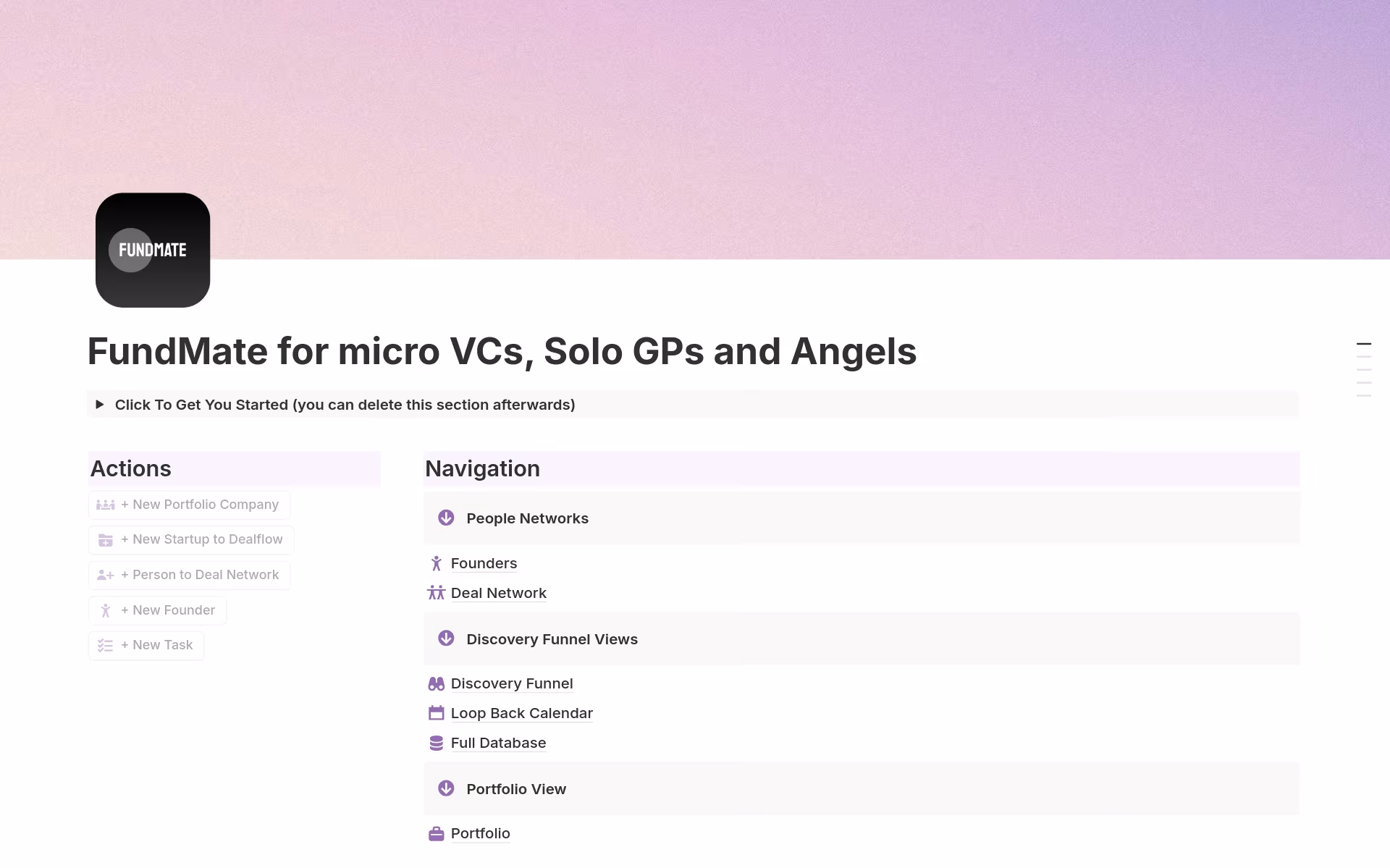Jump using the top table-of-contents marker
This screenshot has height=868, width=1390.
coord(1363,344)
